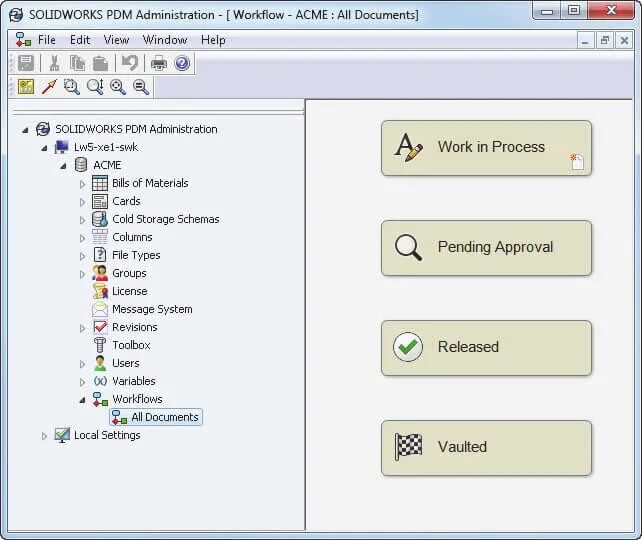Click the Variables (x) icon

100,381
